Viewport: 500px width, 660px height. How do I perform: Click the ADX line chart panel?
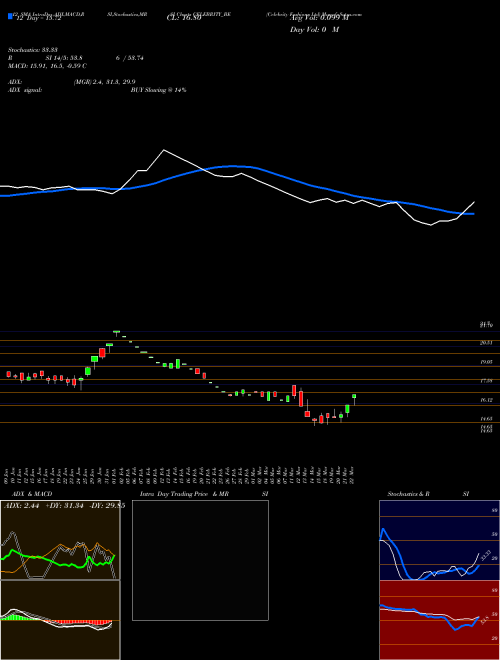[60, 540]
